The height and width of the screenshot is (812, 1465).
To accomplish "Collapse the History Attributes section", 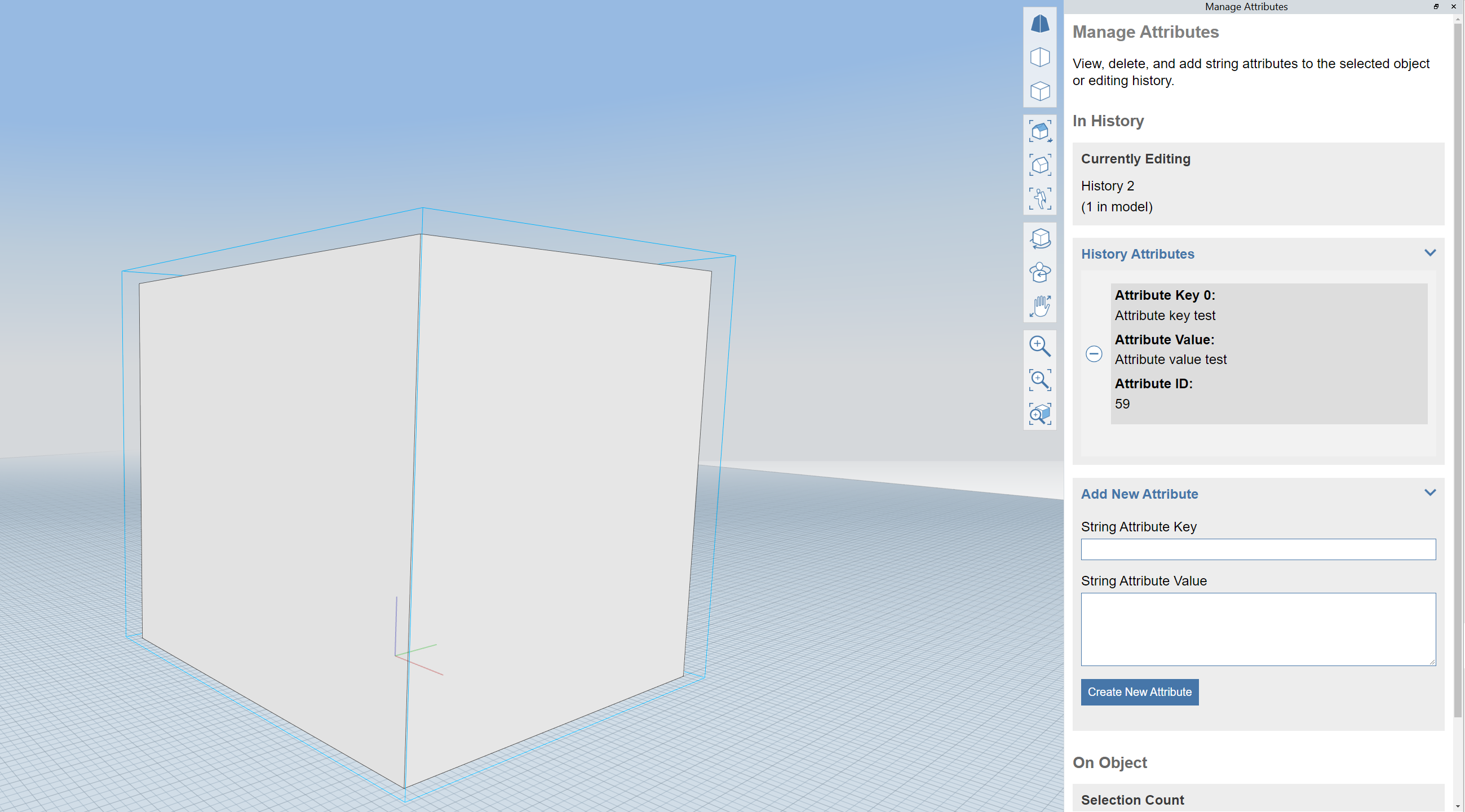I will [x=1429, y=252].
